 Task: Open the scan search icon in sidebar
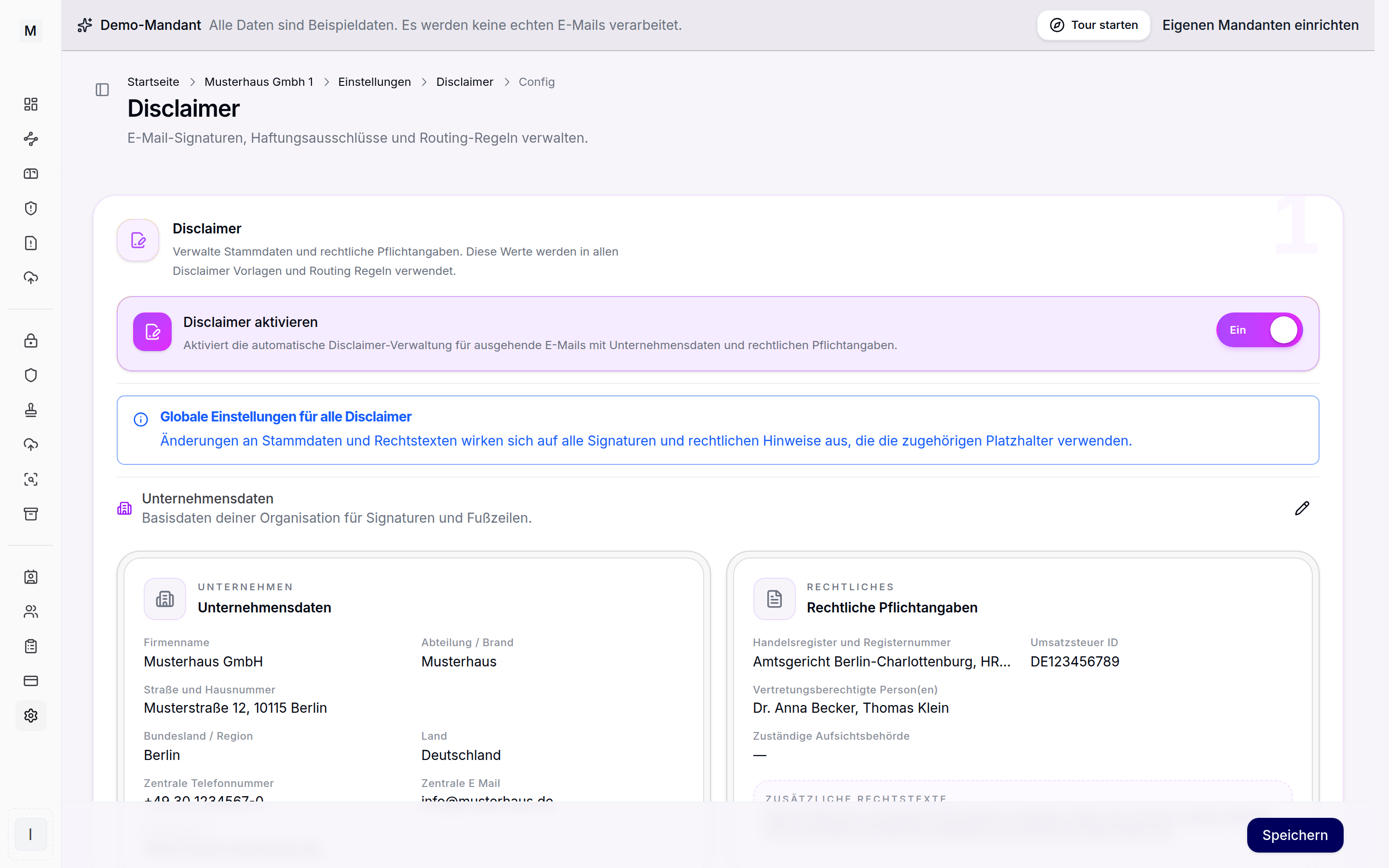[31, 479]
